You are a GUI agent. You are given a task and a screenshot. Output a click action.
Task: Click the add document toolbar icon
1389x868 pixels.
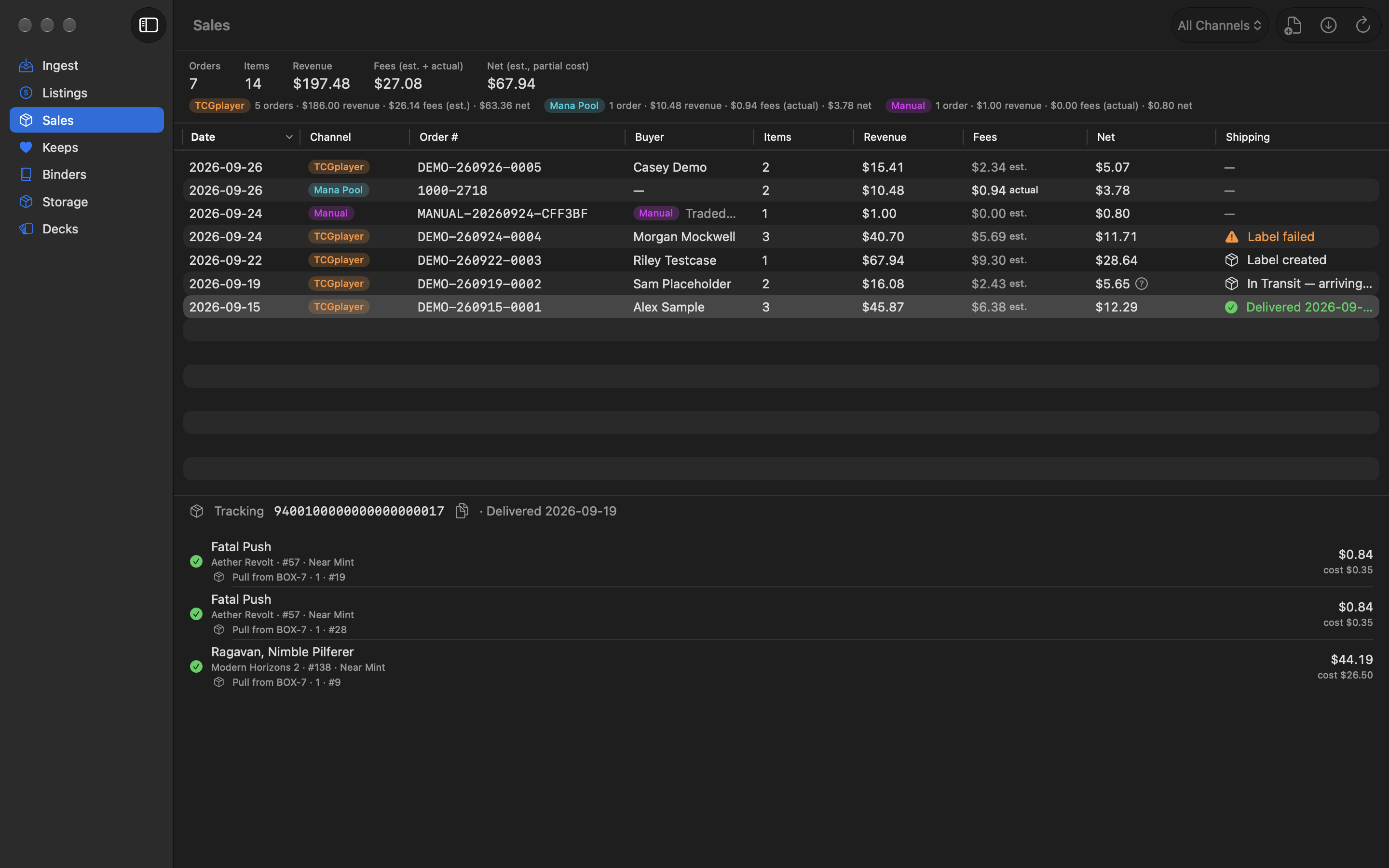tap(1293, 25)
